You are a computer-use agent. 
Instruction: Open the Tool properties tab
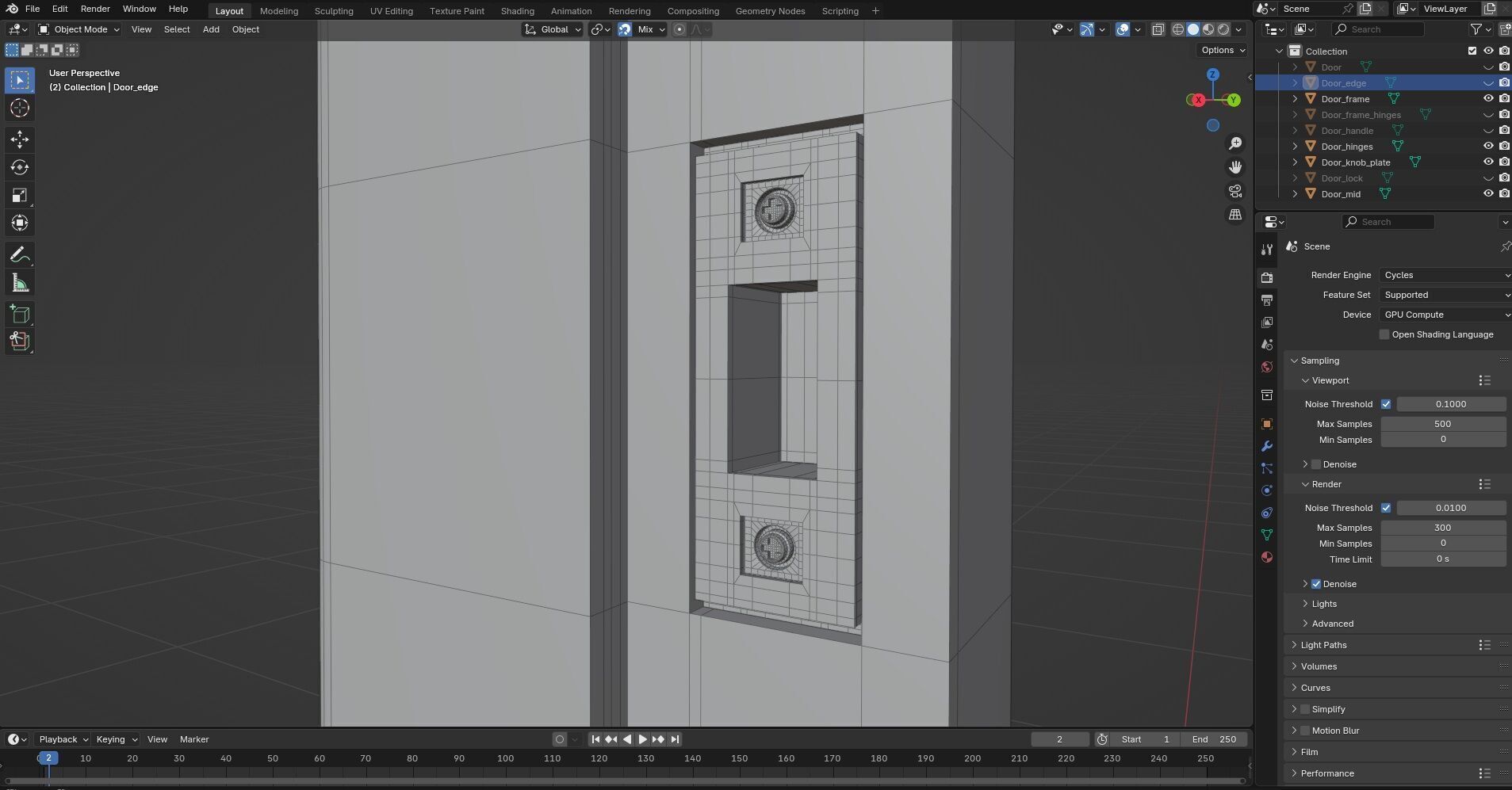tap(1267, 250)
